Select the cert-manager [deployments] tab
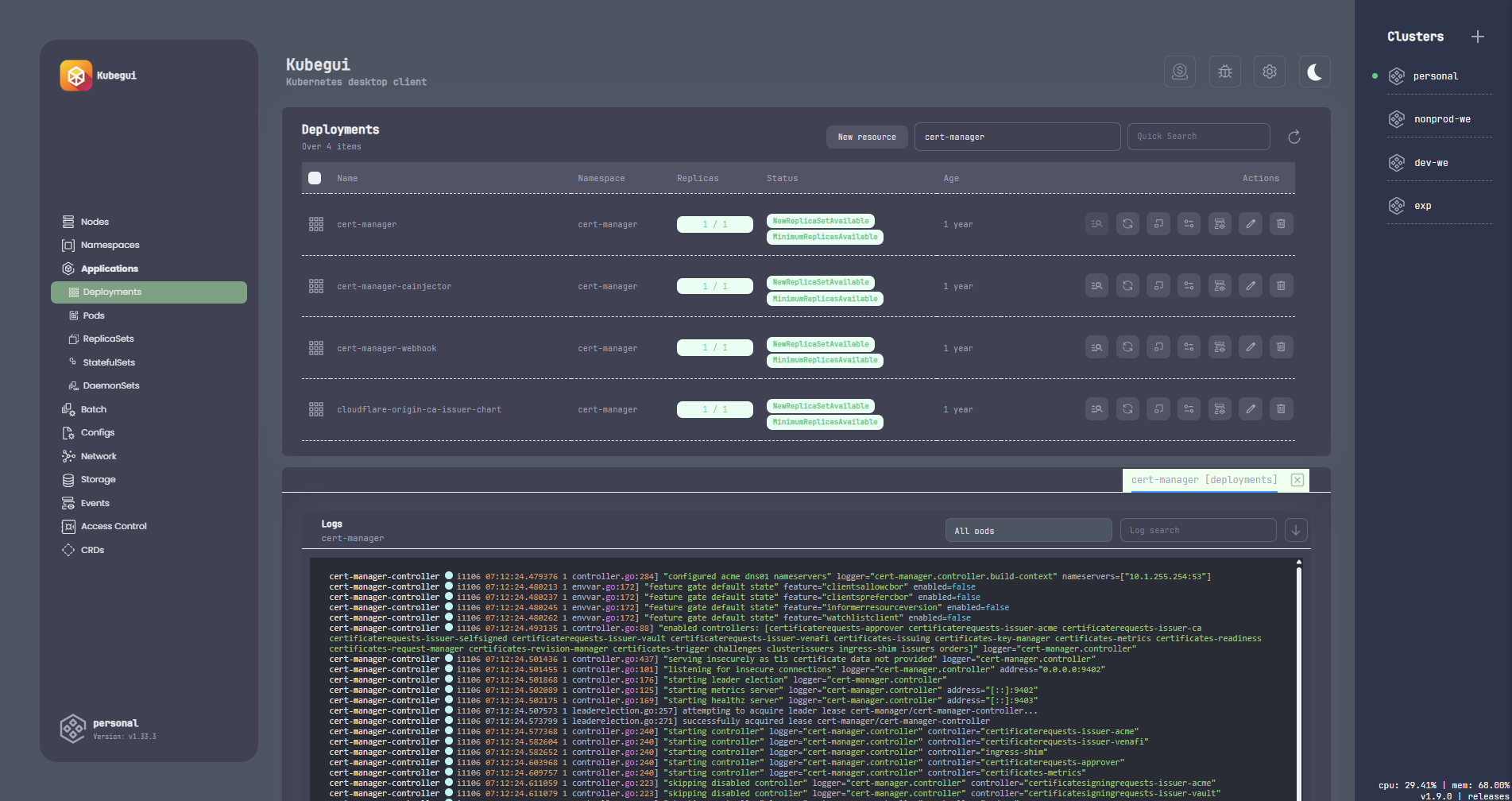Viewport: 1512px width, 801px height. click(x=1204, y=480)
